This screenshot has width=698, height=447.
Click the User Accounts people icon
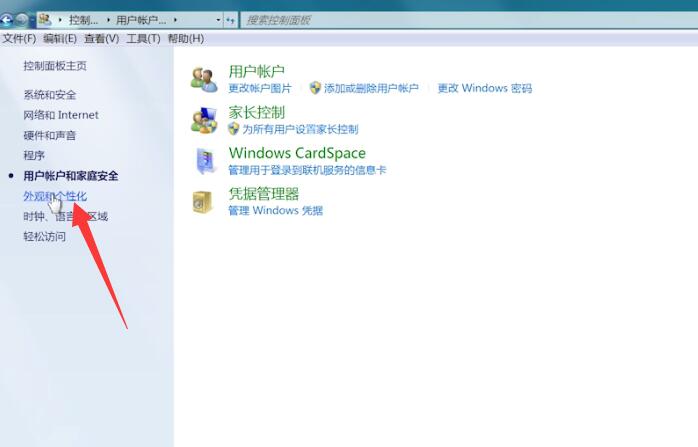pyautogui.click(x=204, y=79)
